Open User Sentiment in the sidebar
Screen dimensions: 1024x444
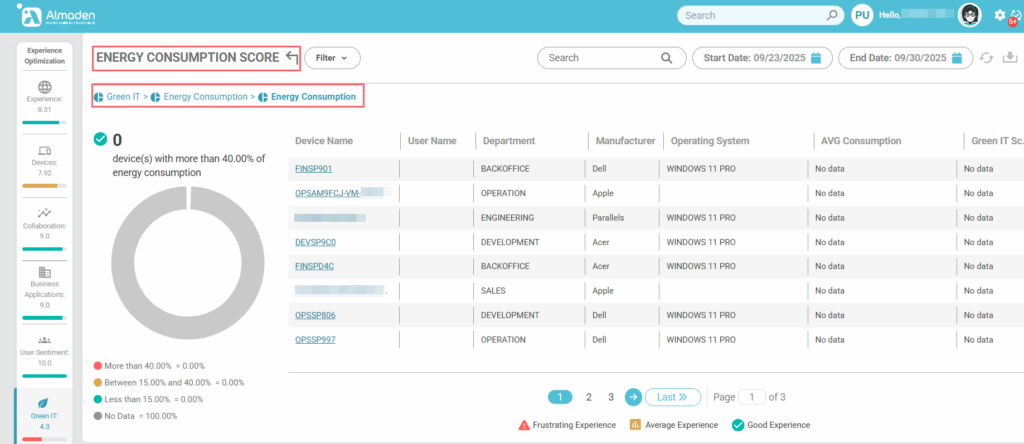[x=43, y=348]
